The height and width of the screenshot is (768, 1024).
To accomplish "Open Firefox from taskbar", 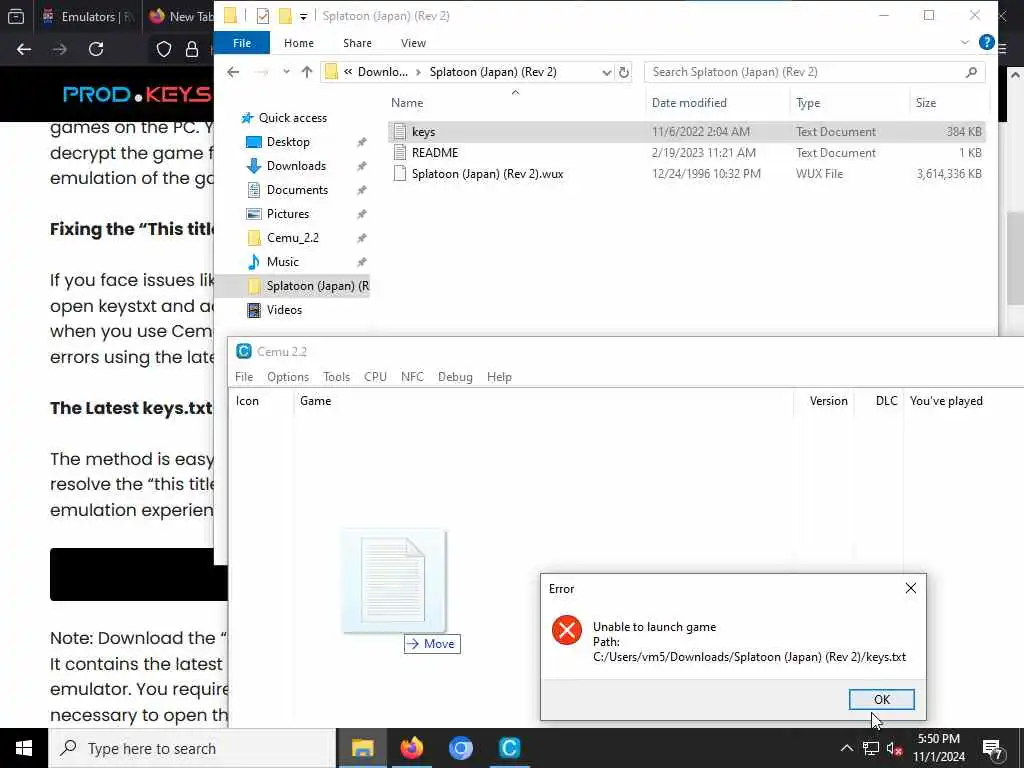I will coord(411,748).
